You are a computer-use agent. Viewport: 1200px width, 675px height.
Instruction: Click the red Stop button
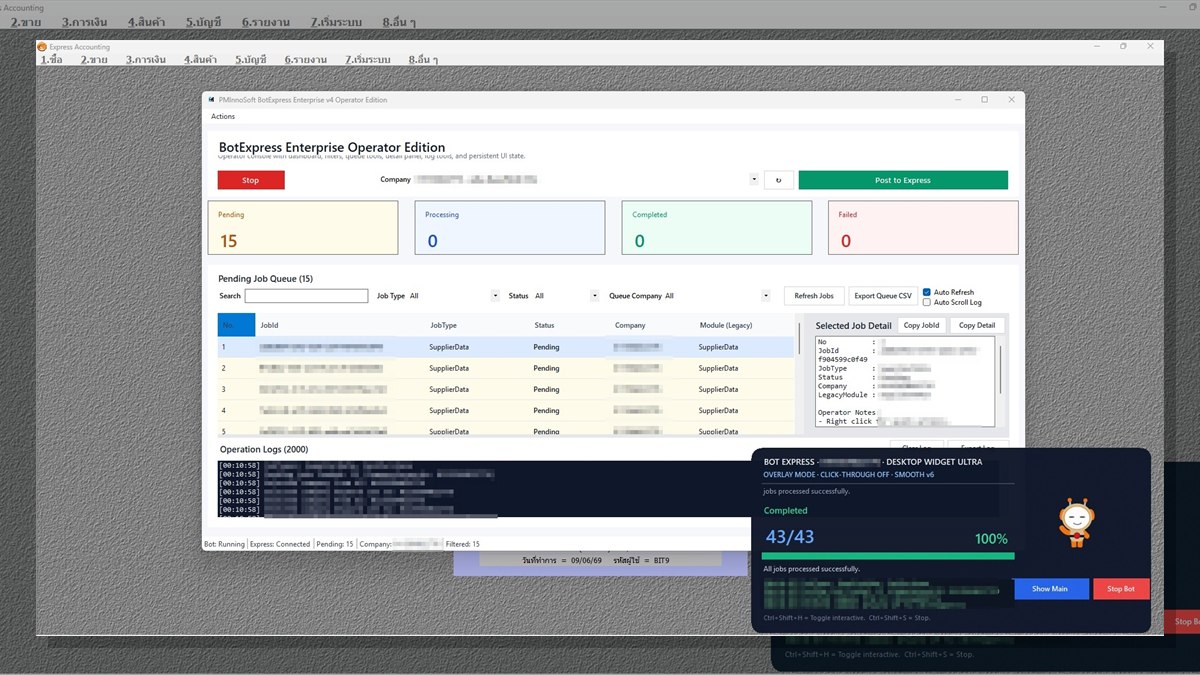[251, 180]
